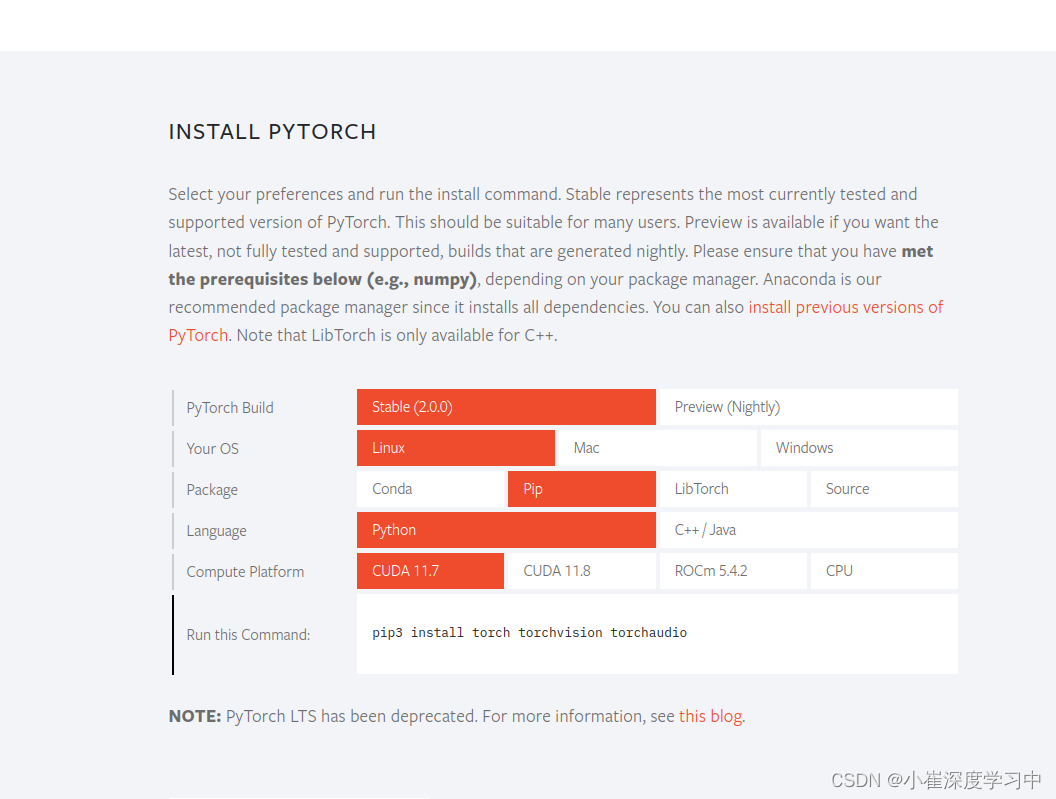Select the CUDA 11.8 compute platform
This screenshot has width=1056, height=799.
tap(581, 570)
